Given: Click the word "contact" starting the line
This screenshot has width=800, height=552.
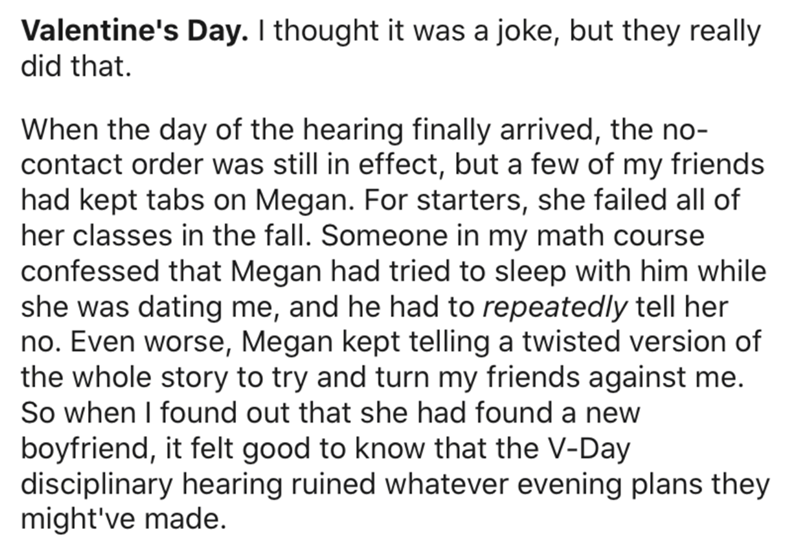Looking at the screenshot, I should point(72,166).
